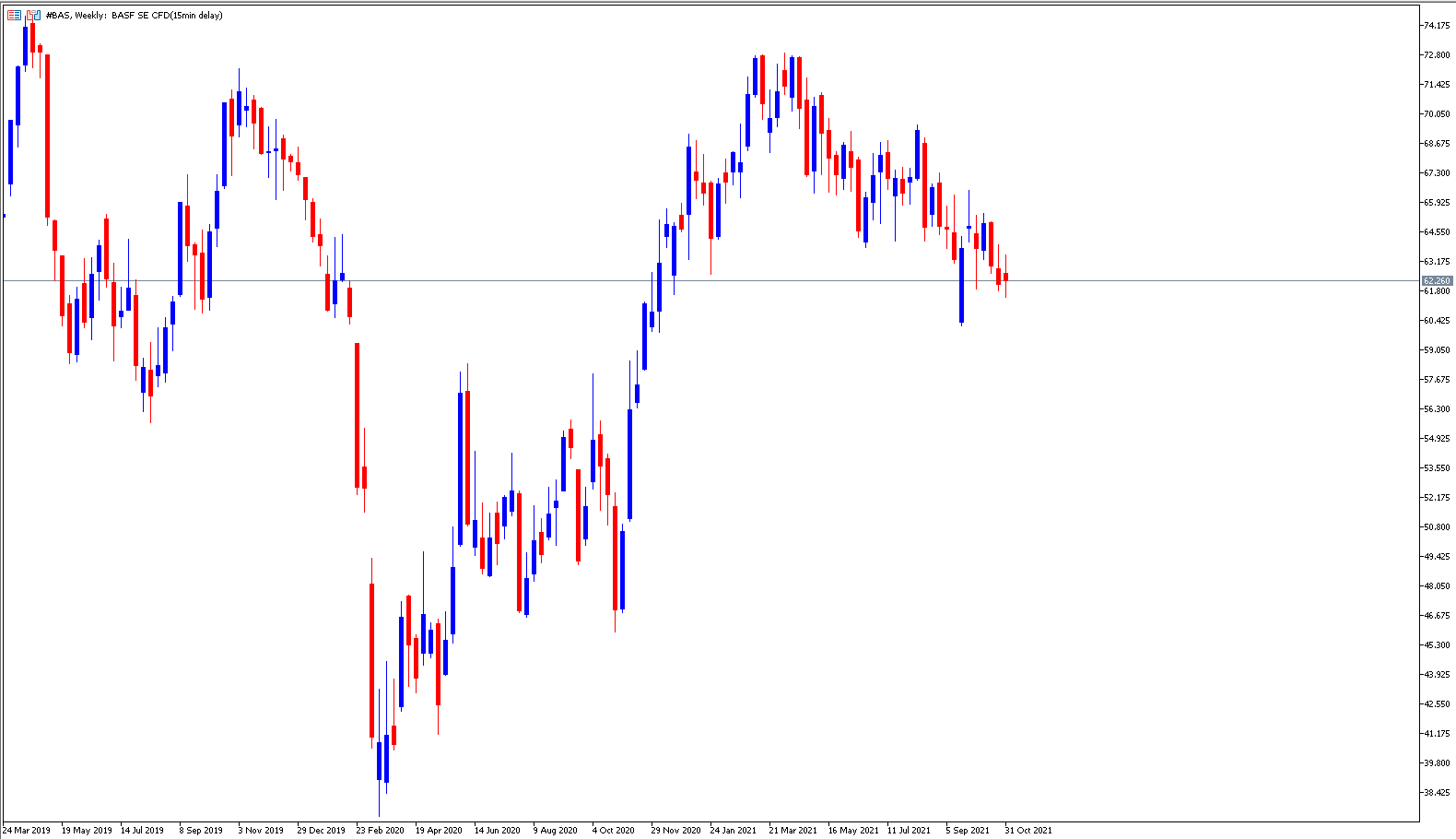1456x839 pixels.
Task: Click the 31 Oct 2021 date label
Action: (x=1027, y=831)
